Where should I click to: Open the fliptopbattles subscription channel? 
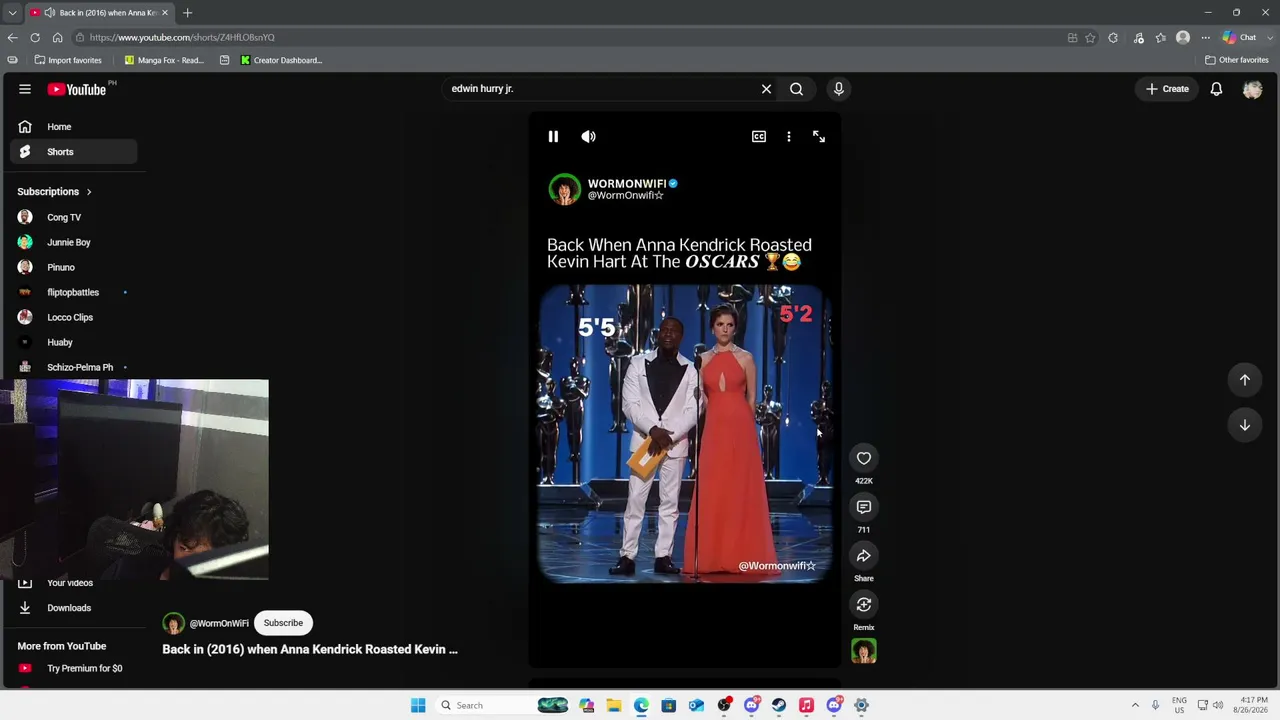tap(74, 292)
